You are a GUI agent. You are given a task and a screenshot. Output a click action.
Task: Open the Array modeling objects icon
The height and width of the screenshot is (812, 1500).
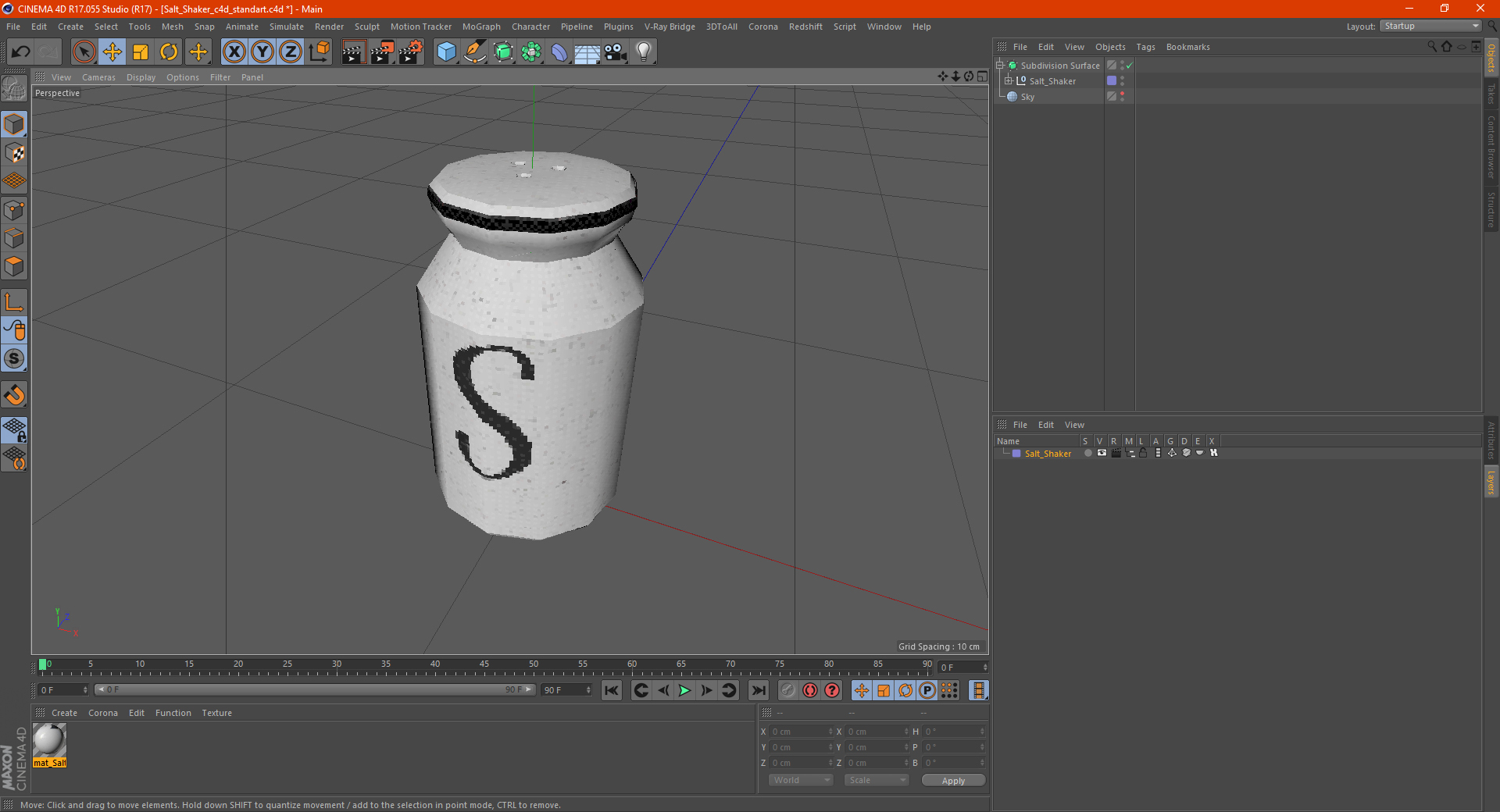pyautogui.click(x=531, y=52)
